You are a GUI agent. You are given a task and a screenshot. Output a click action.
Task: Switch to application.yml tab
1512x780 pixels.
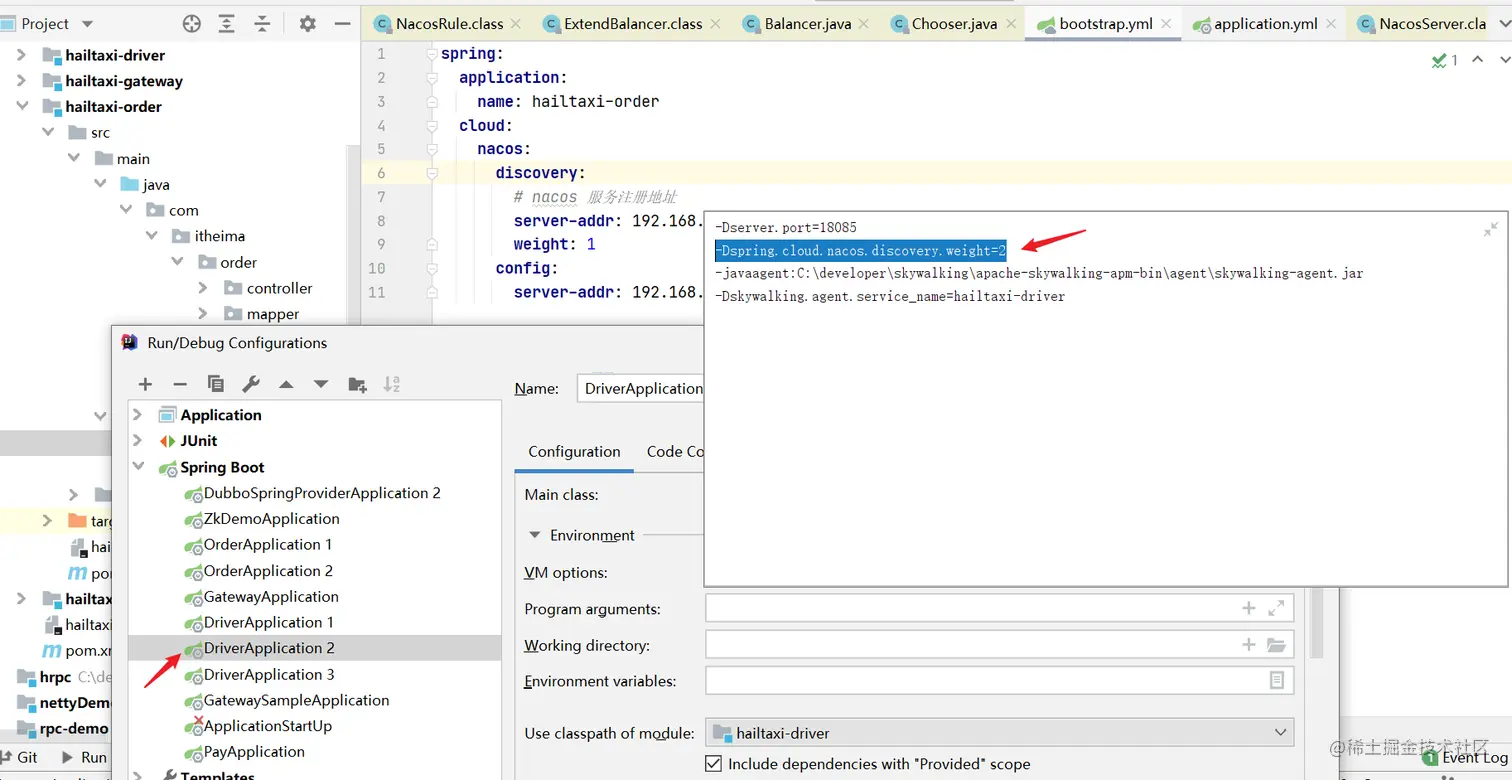click(1265, 23)
